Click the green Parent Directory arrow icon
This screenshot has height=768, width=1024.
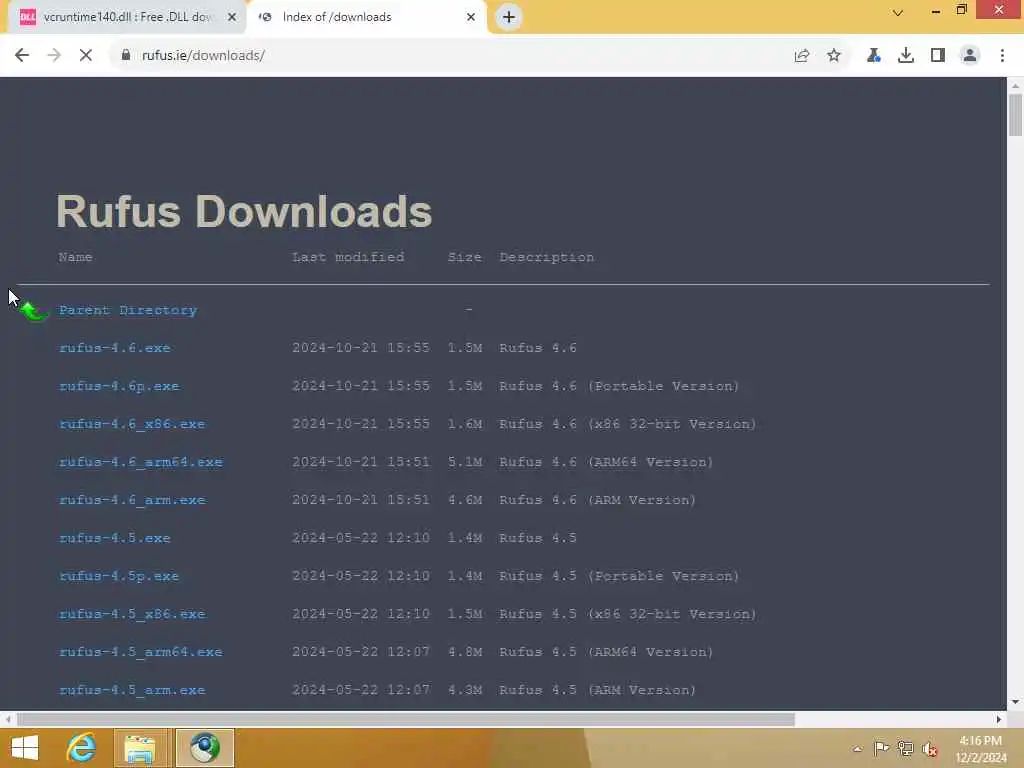tap(35, 311)
